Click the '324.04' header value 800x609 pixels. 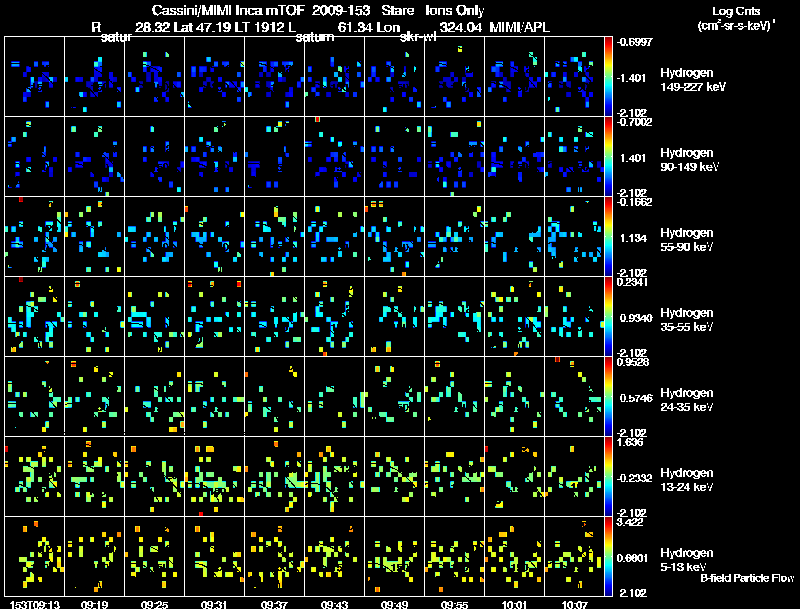point(461,27)
